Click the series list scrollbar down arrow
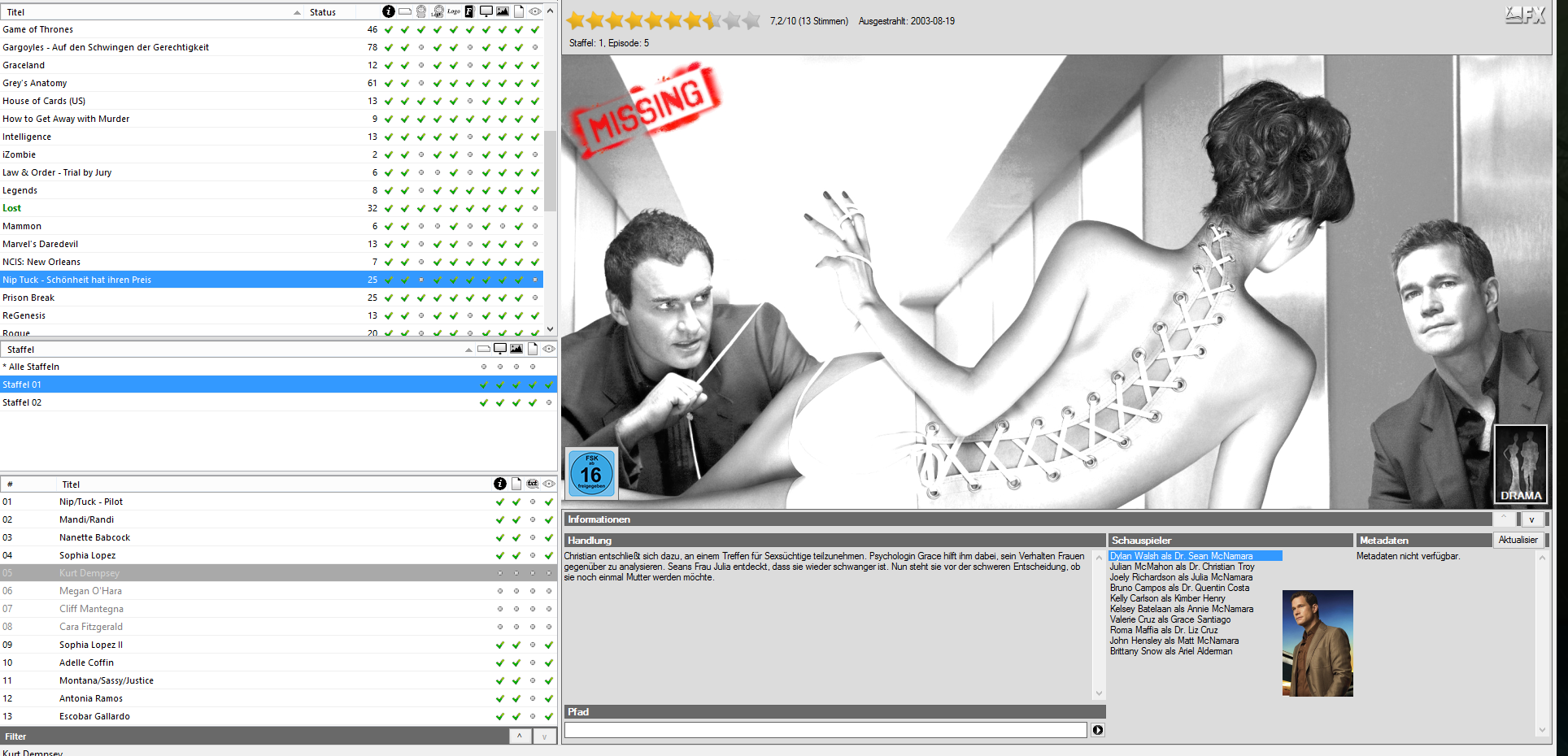 [x=551, y=328]
